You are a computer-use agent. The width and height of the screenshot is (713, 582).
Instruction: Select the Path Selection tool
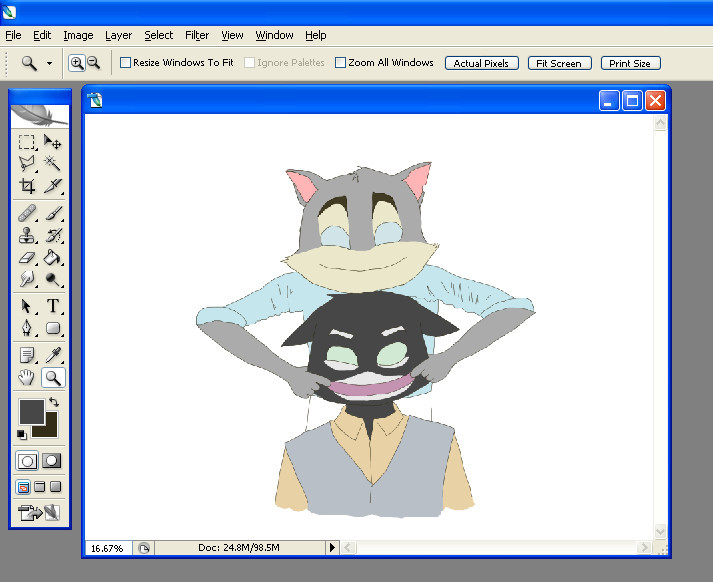pyautogui.click(x=27, y=306)
